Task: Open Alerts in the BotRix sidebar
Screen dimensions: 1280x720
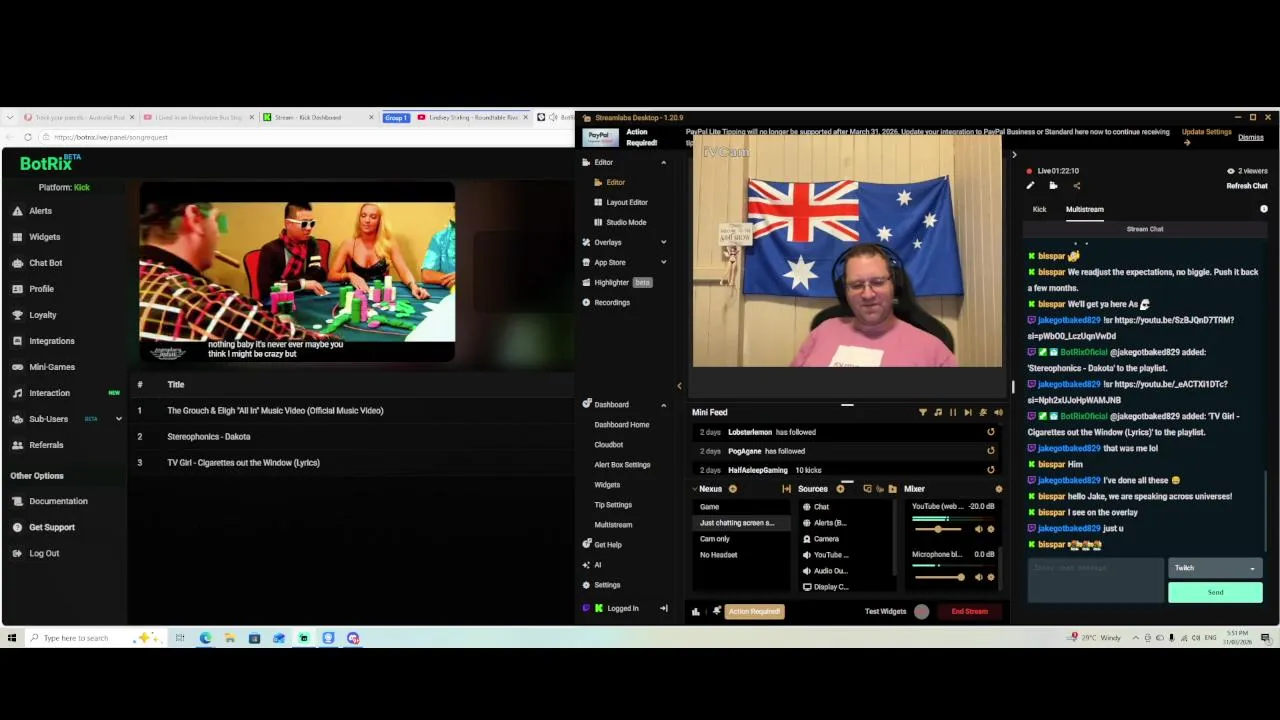Action: [x=40, y=211]
